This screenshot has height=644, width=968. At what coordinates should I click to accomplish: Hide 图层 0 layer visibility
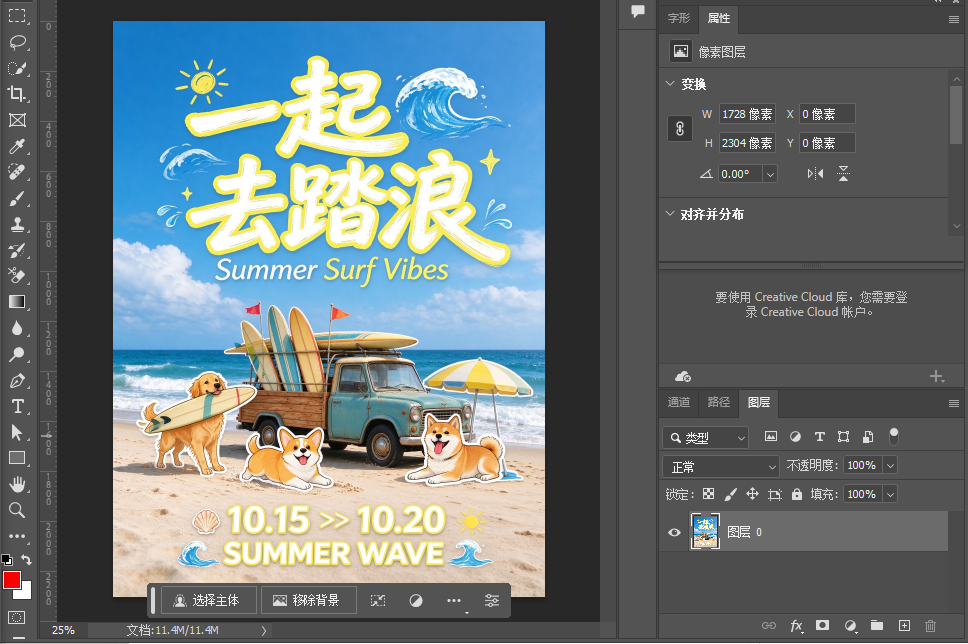tap(674, 532)
